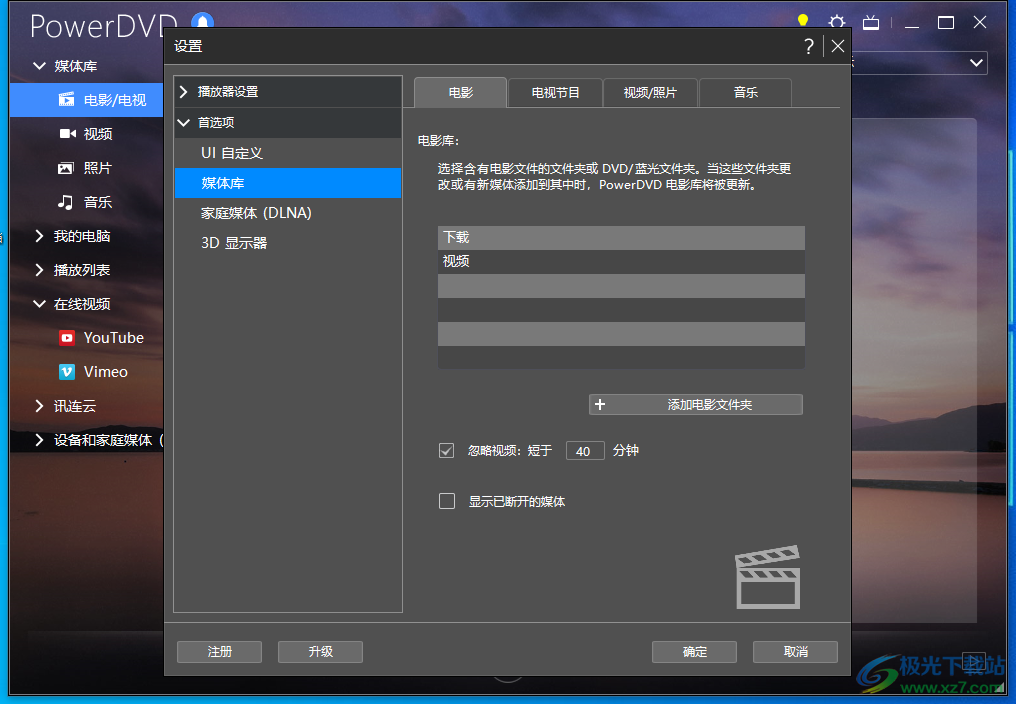Click the 注册 button
The width and height of the screenshot is (1016, 704).
pos(220,651)
